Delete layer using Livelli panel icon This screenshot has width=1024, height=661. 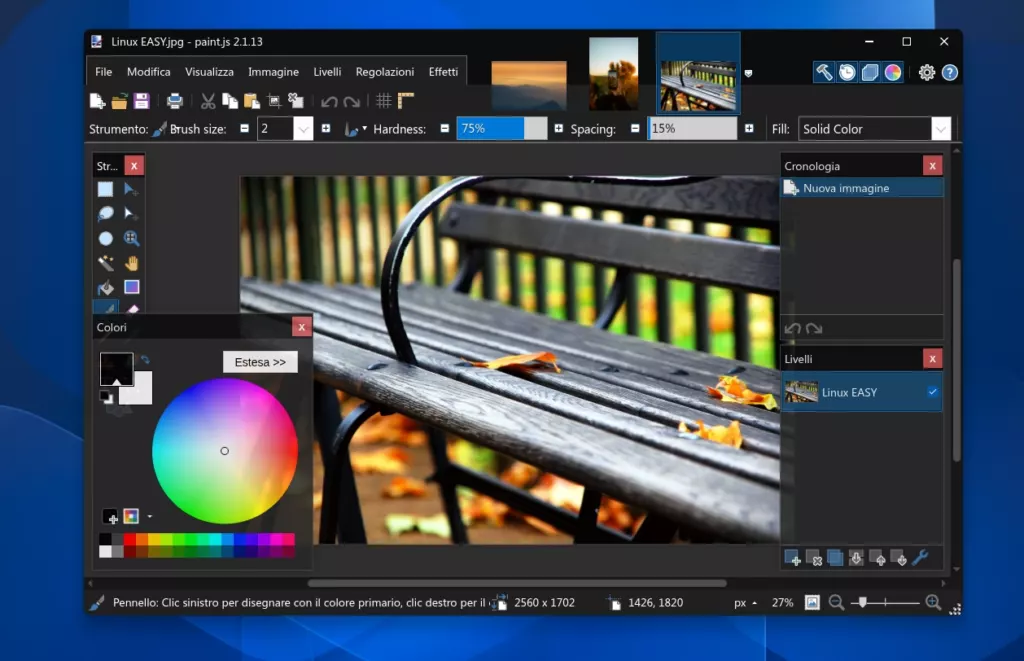pyautogui.click(x=814, y=558)
